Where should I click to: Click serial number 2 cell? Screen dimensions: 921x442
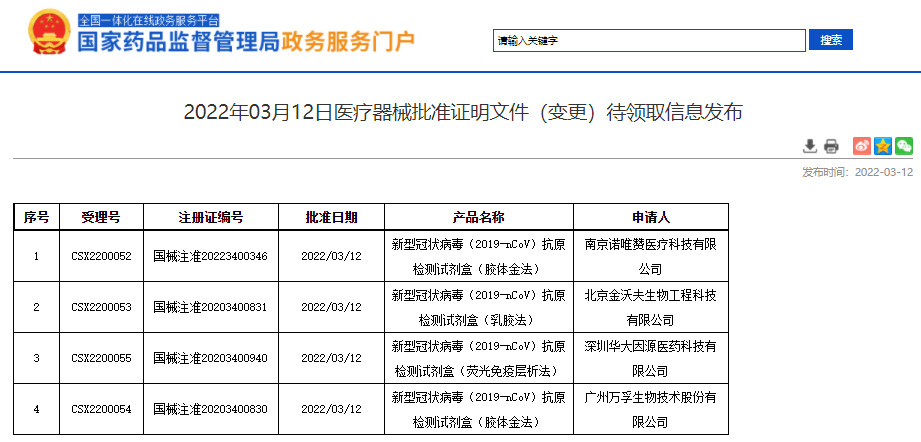pyautogui.click(x=36, y=307)
